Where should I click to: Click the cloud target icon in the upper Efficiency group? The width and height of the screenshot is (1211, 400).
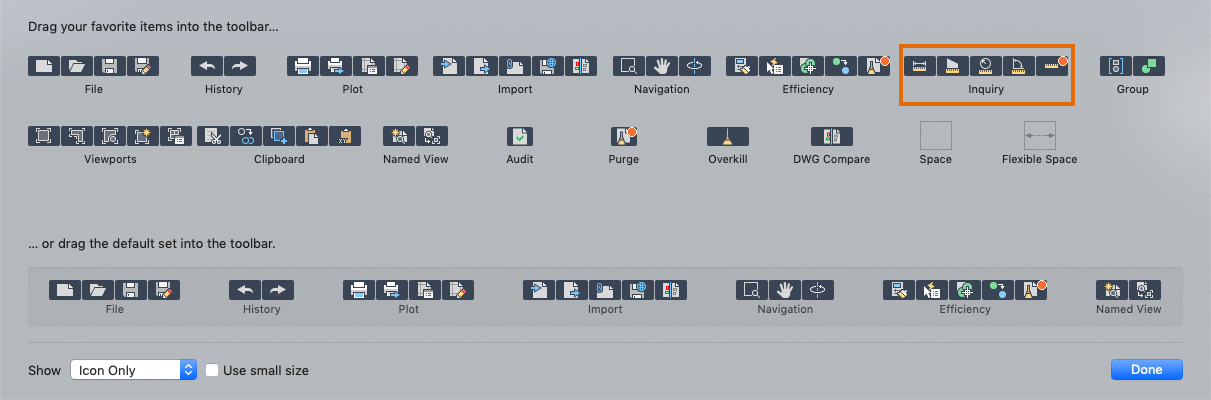click(x=808, y=67)
